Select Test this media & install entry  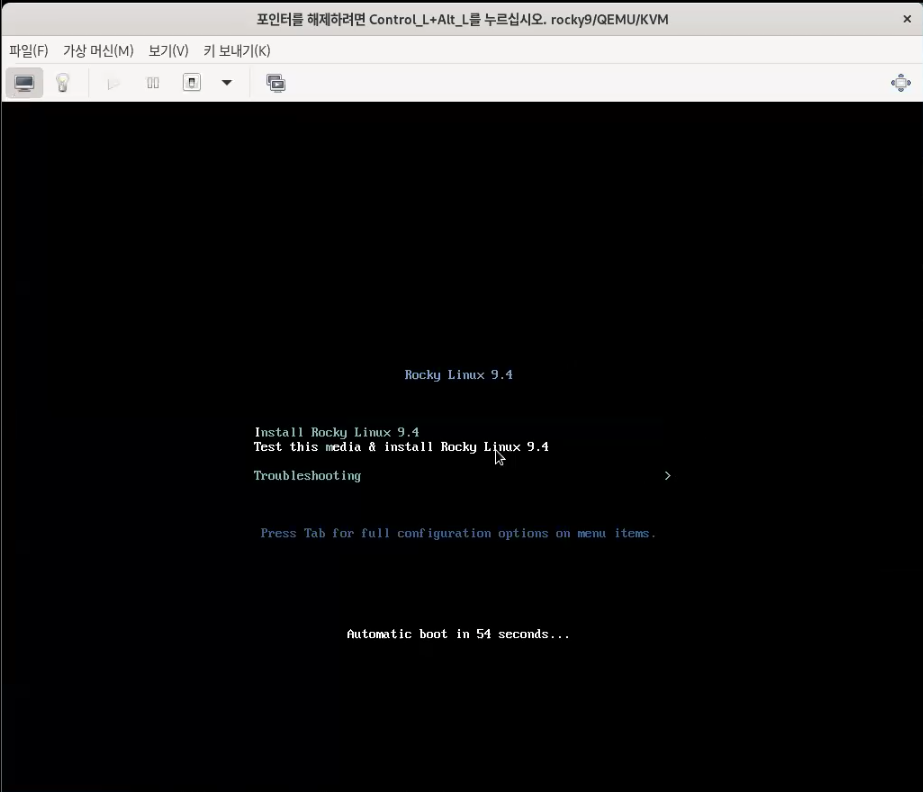click(x=401, y=447)
